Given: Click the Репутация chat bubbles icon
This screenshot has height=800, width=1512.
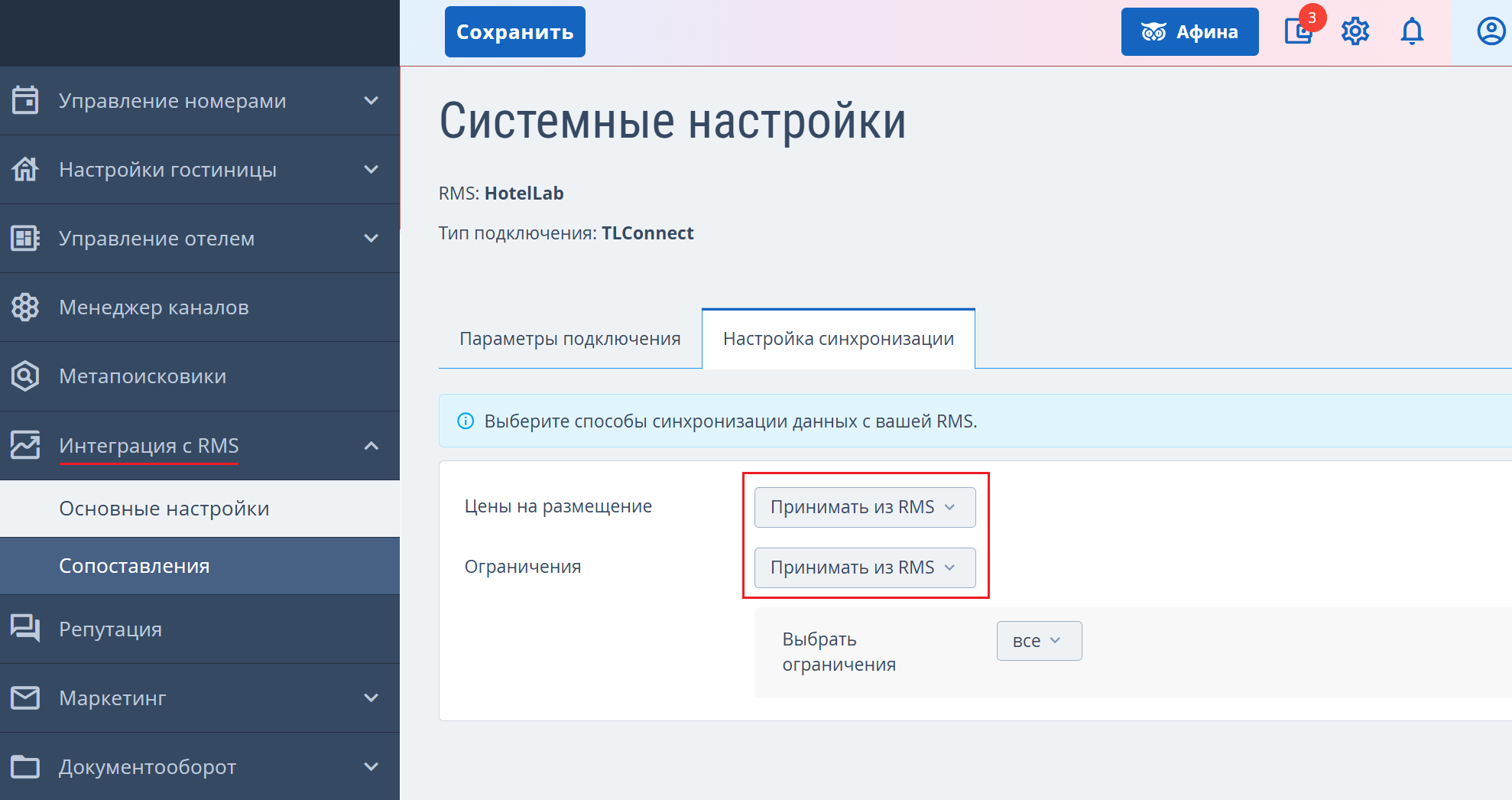Looking at the screenshot, I should (25, 629).
